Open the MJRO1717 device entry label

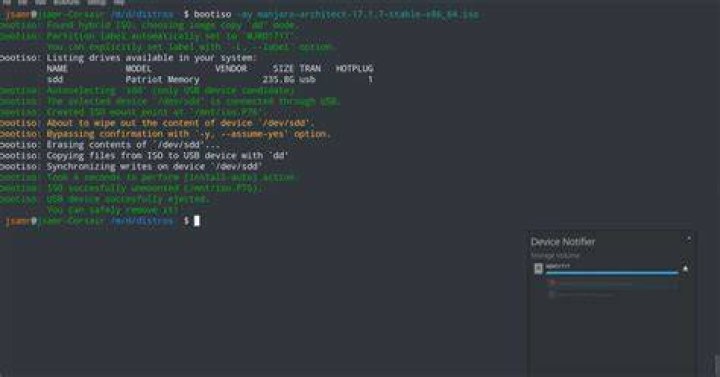558,266
